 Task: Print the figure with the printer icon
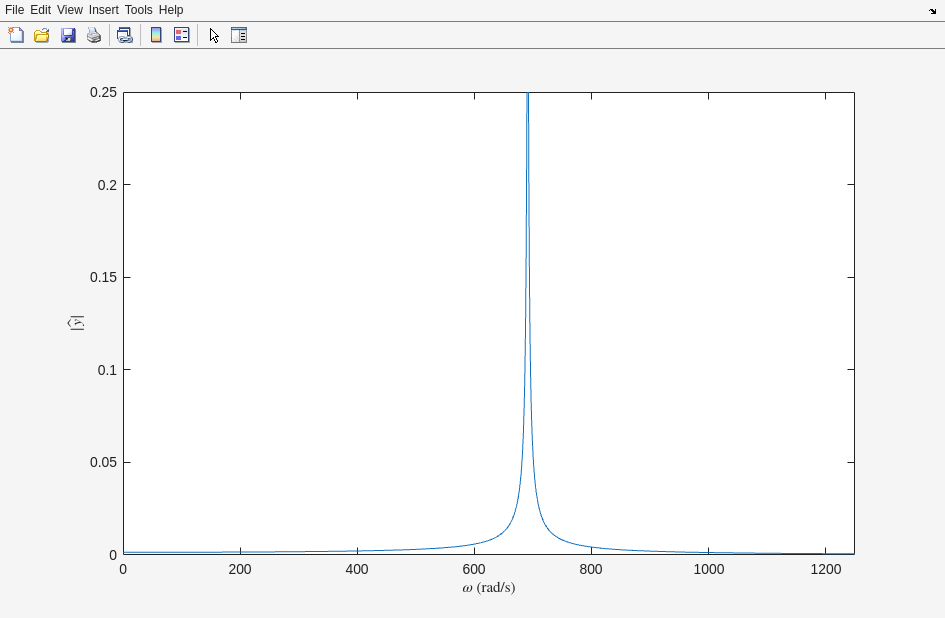tap(94, 35)
